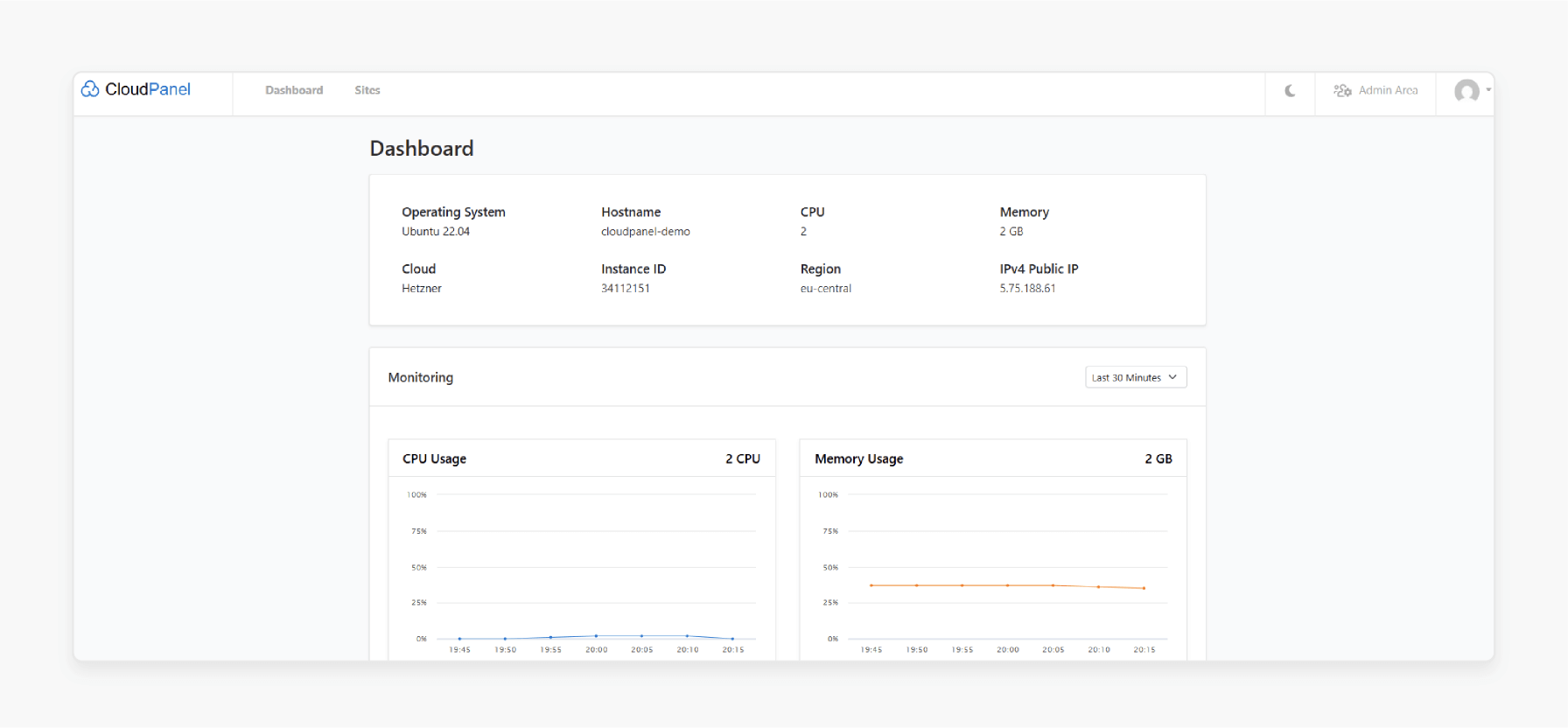Go to the Sites nav item

367,90
